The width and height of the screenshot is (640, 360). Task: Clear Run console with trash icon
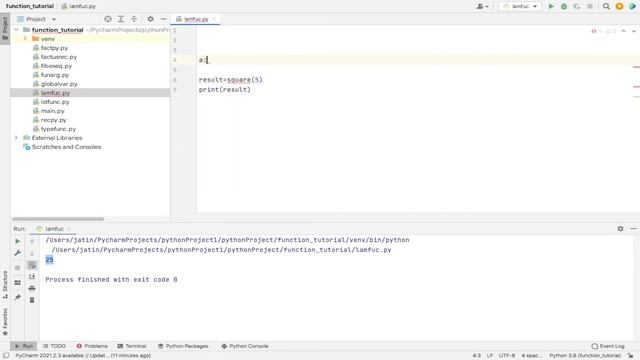click(x=32, y=300)
